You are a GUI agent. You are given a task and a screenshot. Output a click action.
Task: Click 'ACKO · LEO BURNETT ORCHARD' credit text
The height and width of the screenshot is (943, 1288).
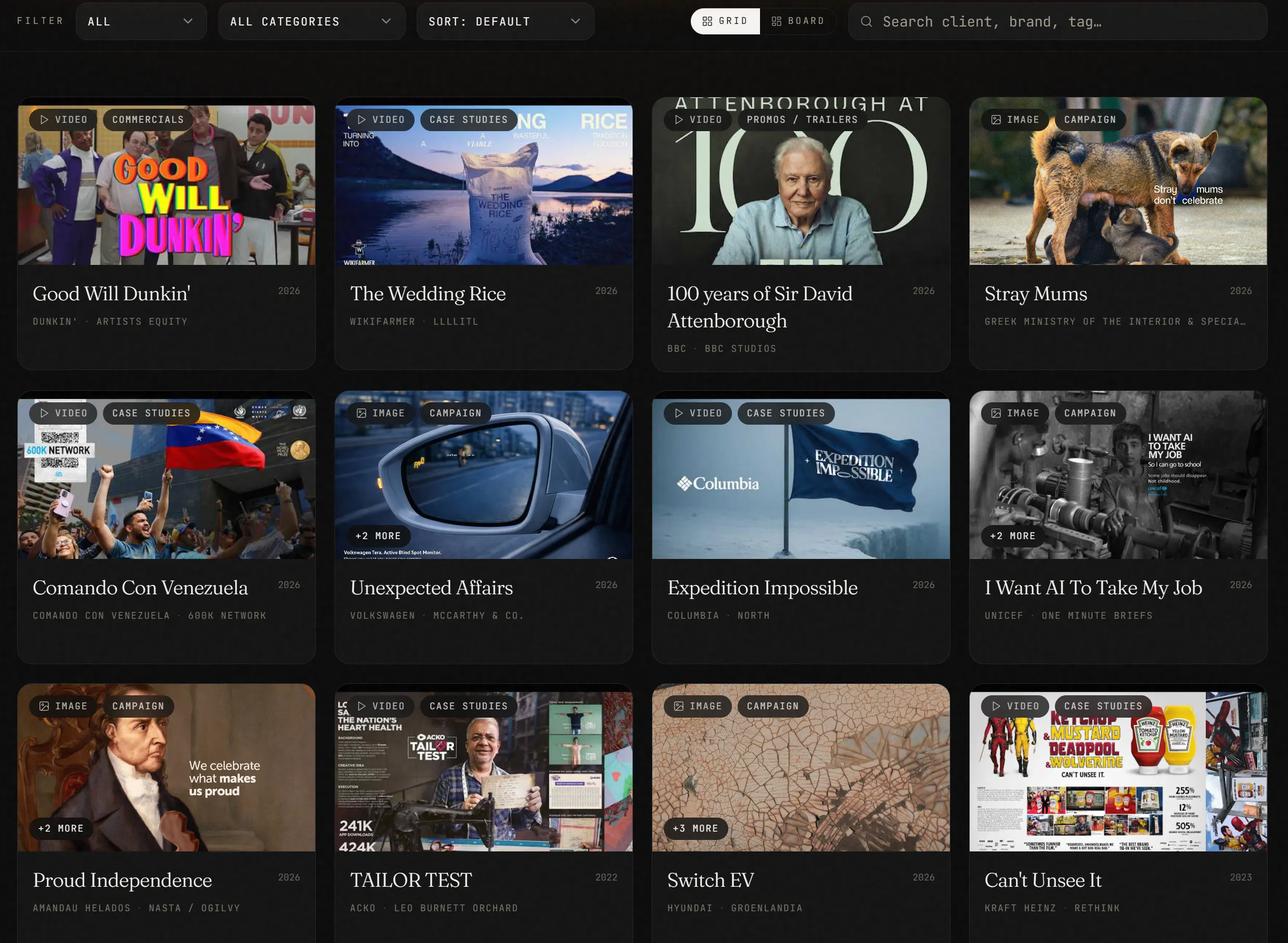(x=434, y=908)
